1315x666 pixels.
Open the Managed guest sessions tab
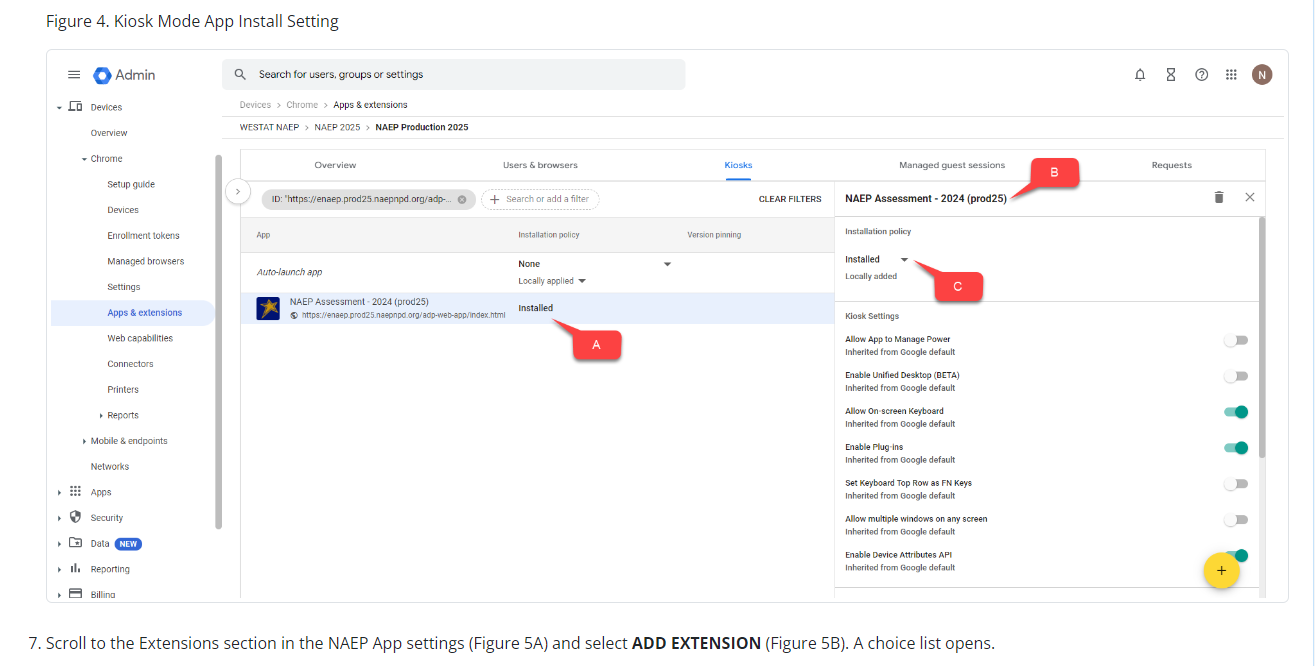(951, 165)
